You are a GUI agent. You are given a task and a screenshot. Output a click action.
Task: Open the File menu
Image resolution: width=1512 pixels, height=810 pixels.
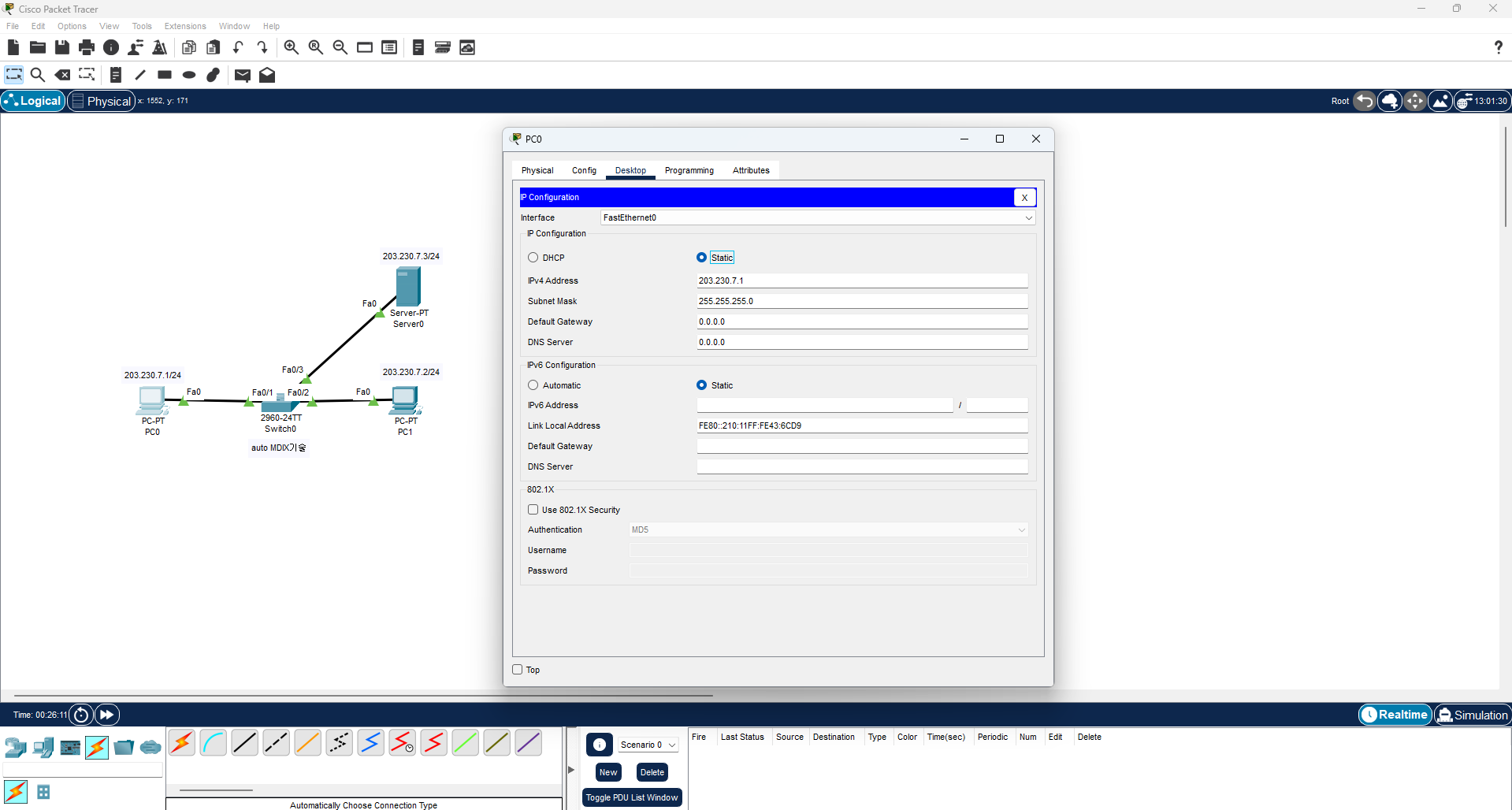pos(13,26)
